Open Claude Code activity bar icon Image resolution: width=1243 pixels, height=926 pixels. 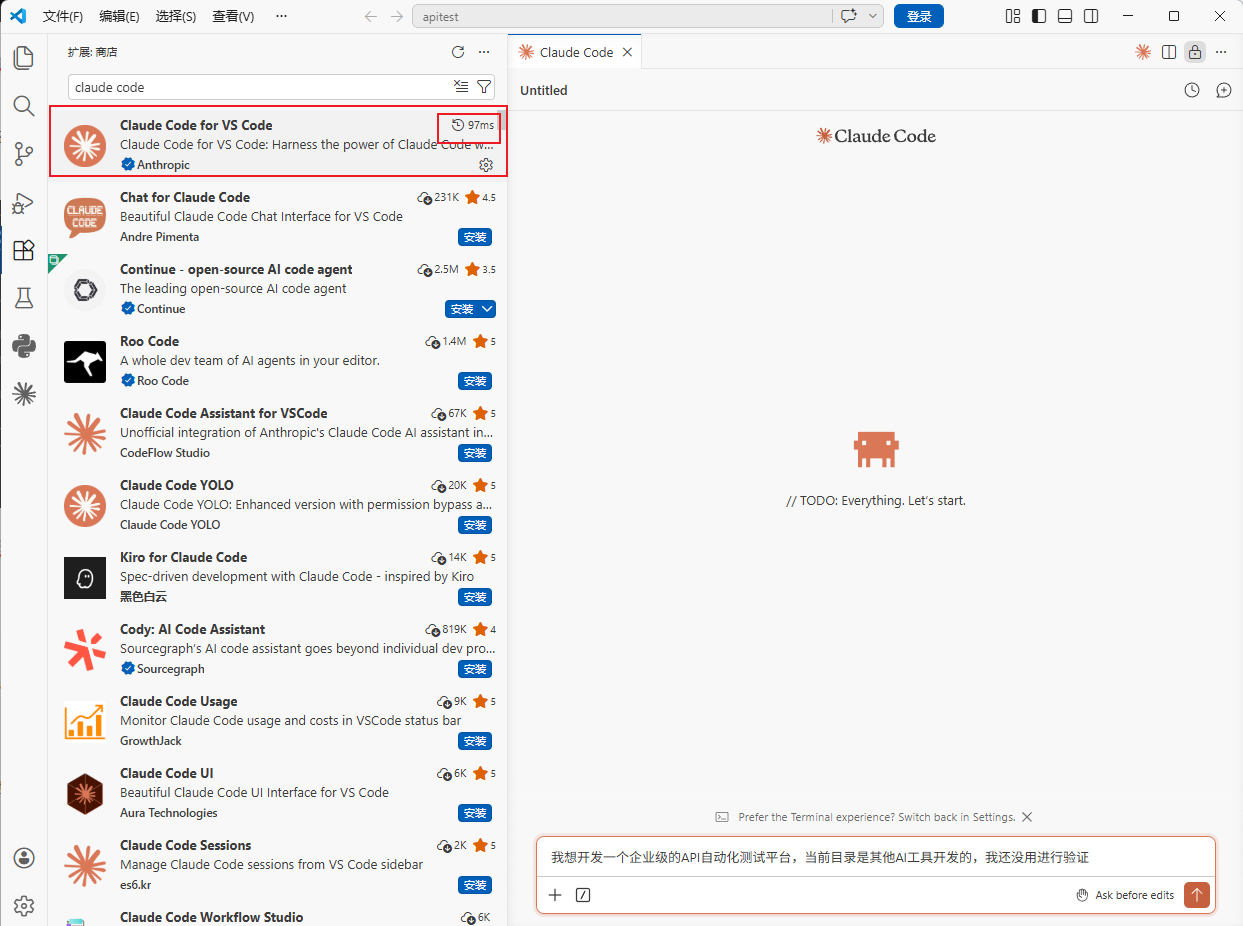tap(24, 394)
